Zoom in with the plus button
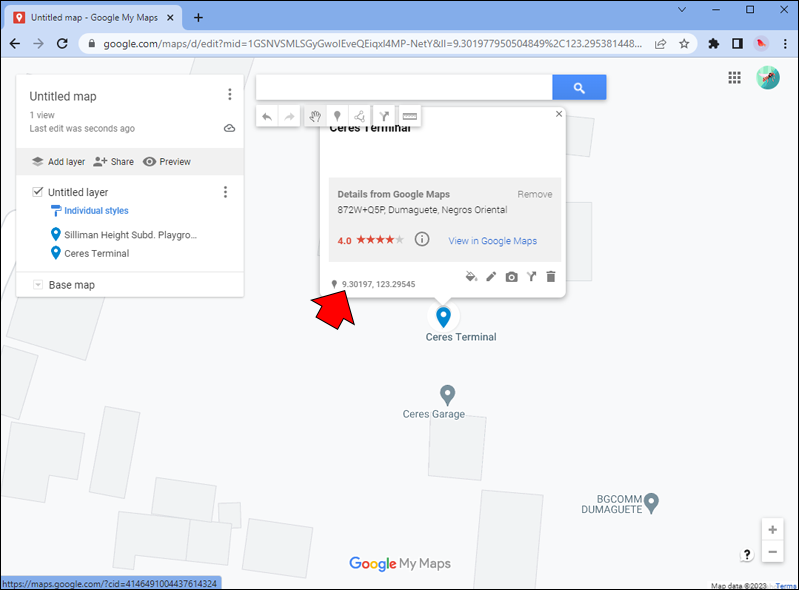The height and width of the screenshot is (590, 799). 773,530
